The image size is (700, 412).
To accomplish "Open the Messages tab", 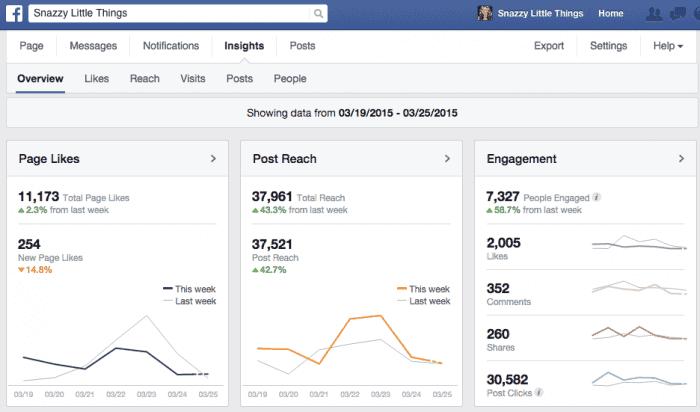I will tap(93, 46).
